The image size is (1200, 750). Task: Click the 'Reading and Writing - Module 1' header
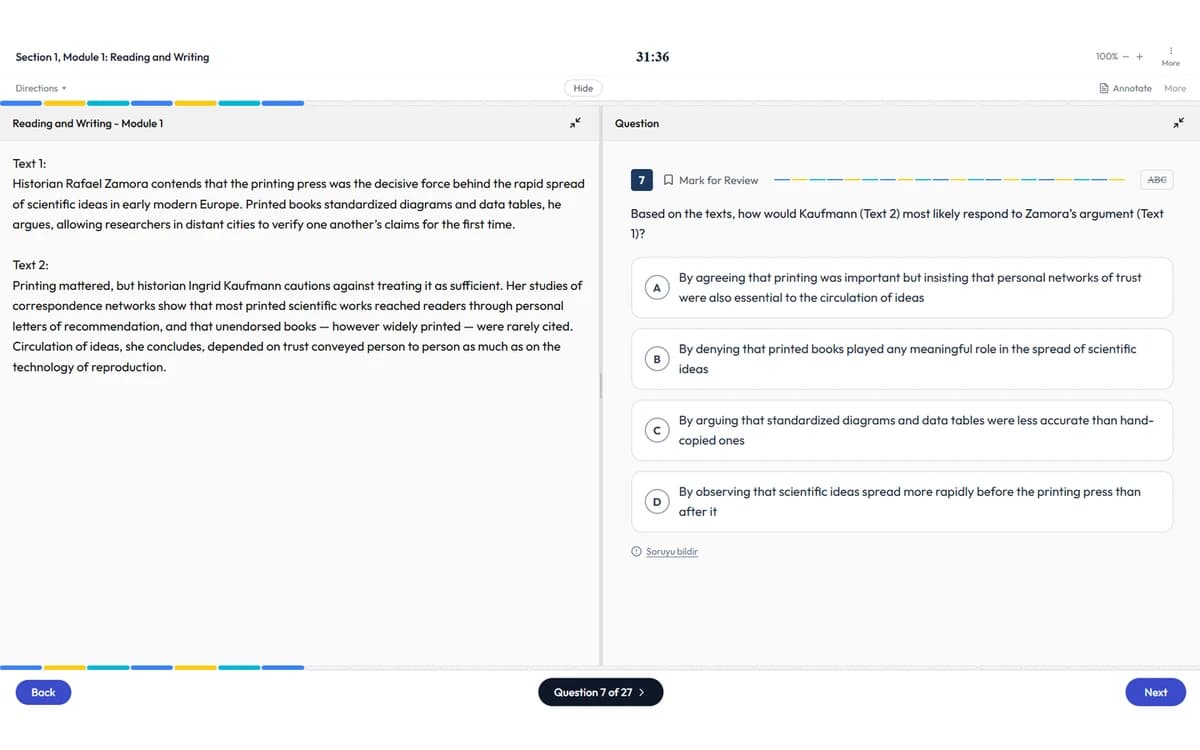click(88, 123)
